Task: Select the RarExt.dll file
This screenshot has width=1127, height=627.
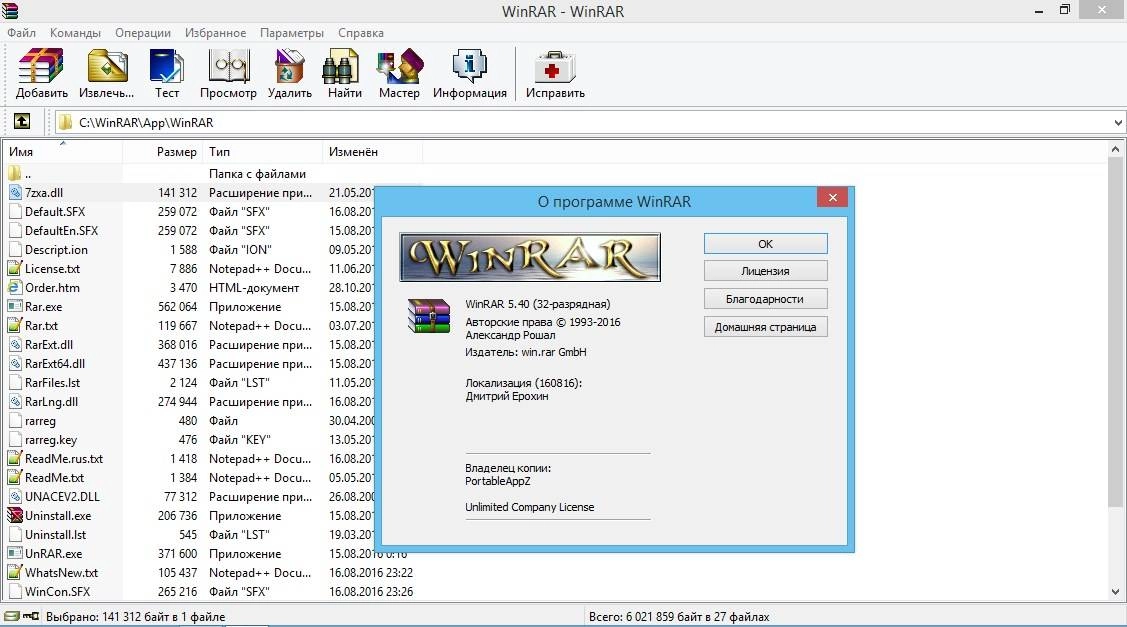Action: 49,344
